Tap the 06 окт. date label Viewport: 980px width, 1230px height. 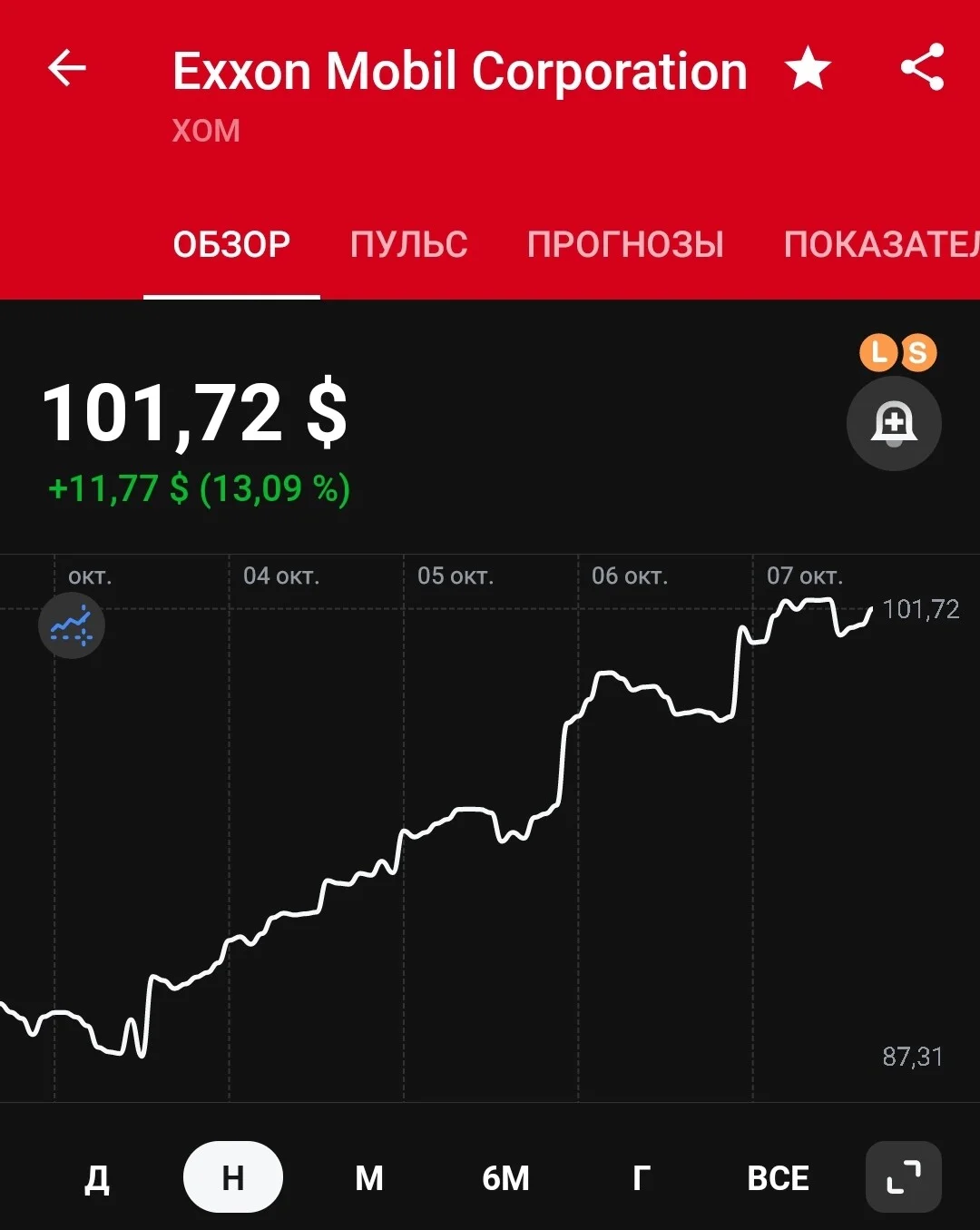630,576
